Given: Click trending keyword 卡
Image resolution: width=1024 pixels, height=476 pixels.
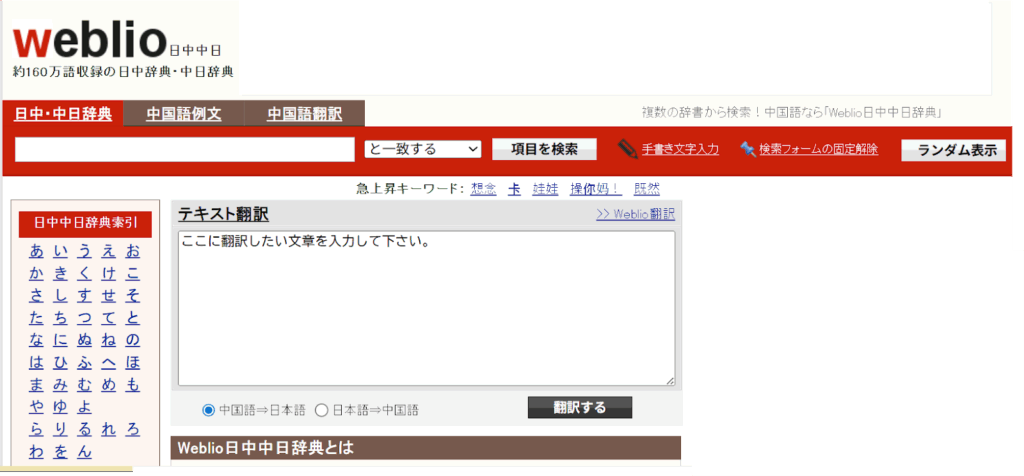Looking at the screenshot, I should [515, 189].
